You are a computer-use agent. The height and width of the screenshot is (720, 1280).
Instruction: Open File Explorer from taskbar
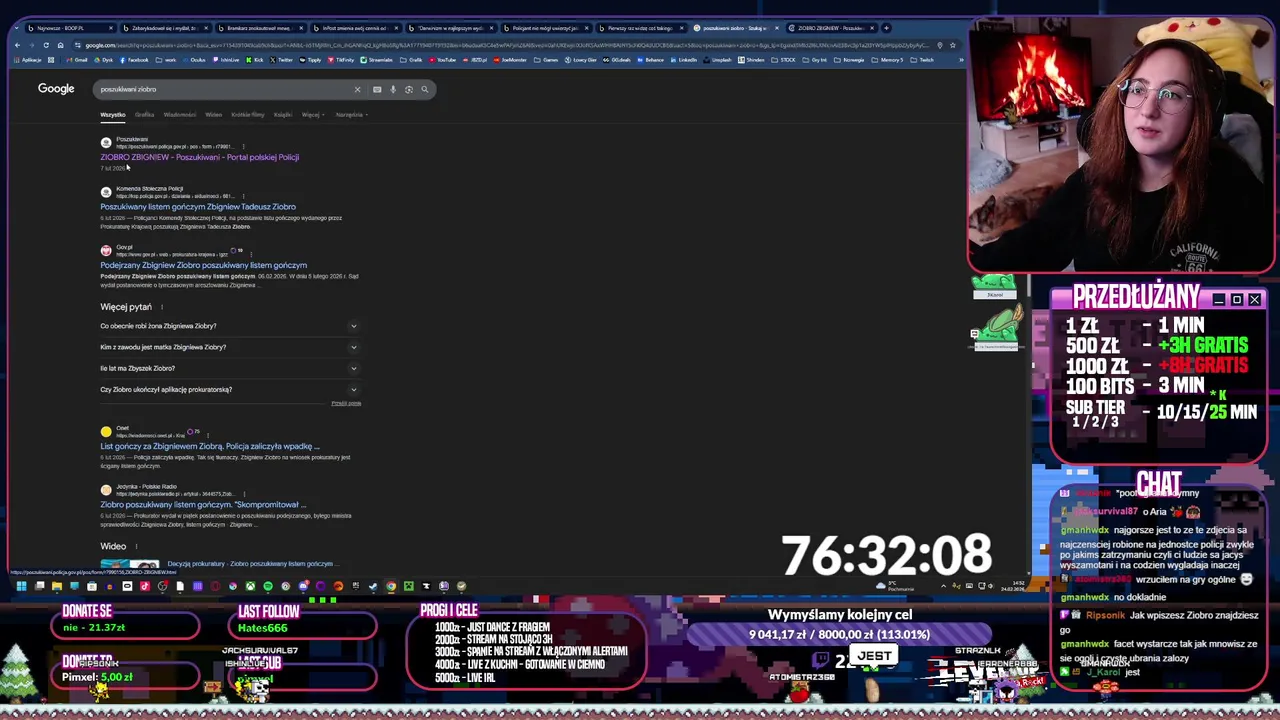point(57,586)
